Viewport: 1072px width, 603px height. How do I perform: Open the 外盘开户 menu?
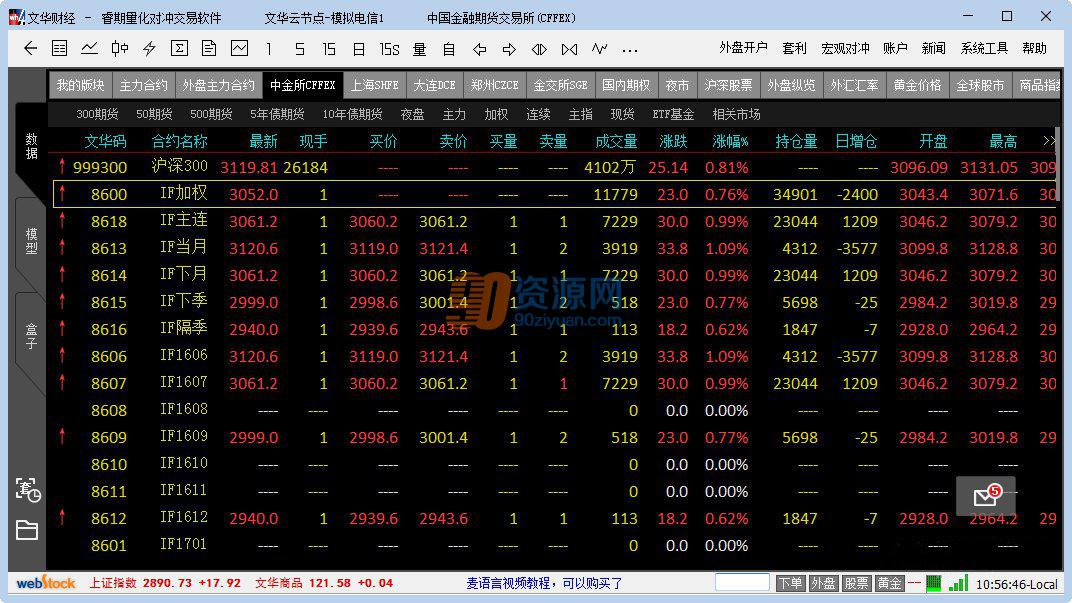click(x=743, y=48)
